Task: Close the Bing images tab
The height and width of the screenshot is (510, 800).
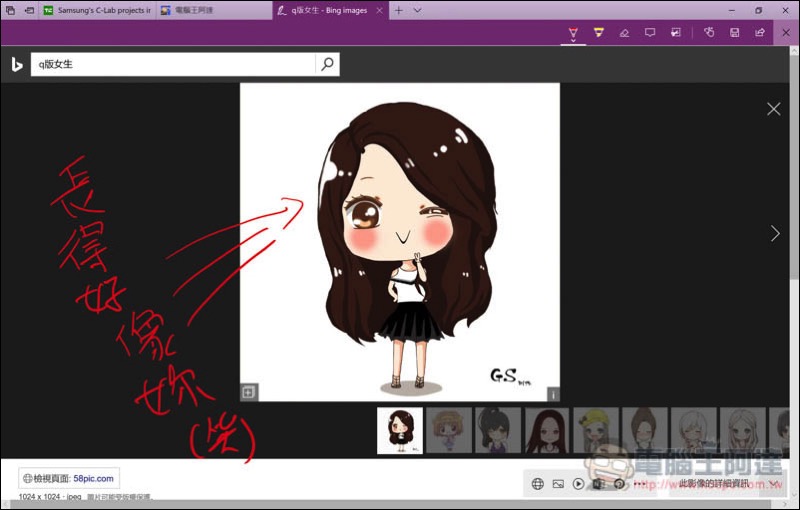Action: pyautogui.click(x=379, y=10)
